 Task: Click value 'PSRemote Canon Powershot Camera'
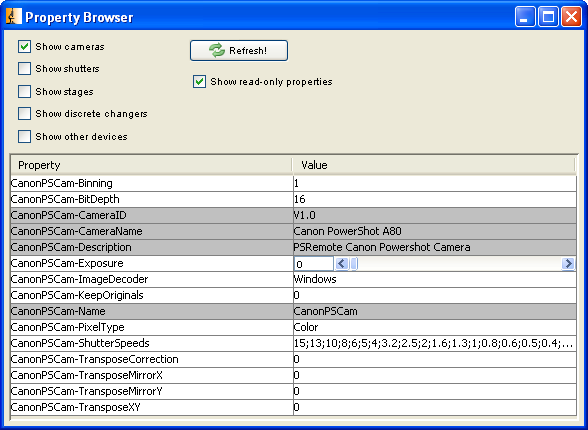(x=435, y=247)
